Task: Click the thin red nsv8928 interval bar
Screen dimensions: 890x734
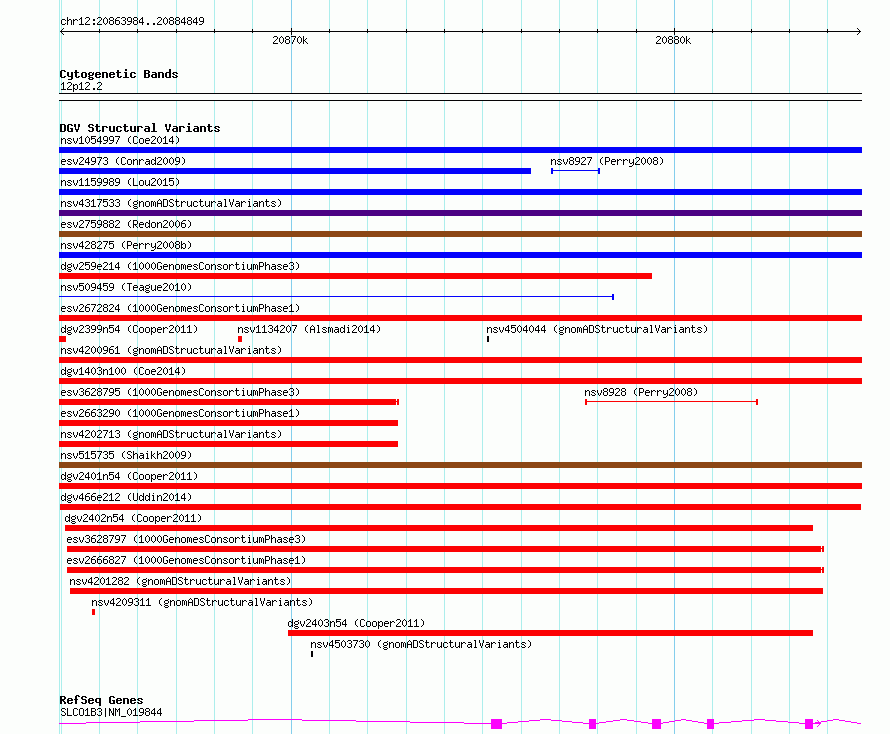Action: click(x=671, y=402)
